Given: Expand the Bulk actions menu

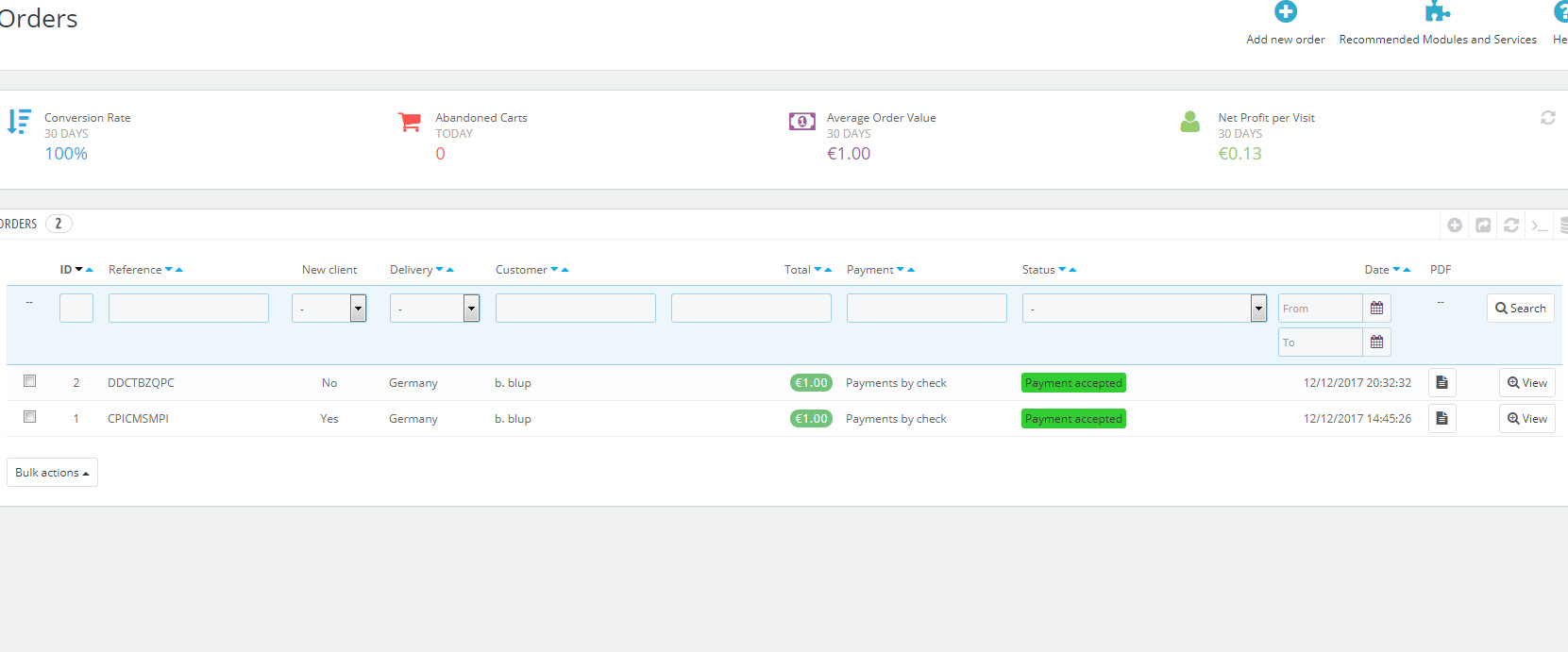Looking at the screenshot, I should 52,473.
